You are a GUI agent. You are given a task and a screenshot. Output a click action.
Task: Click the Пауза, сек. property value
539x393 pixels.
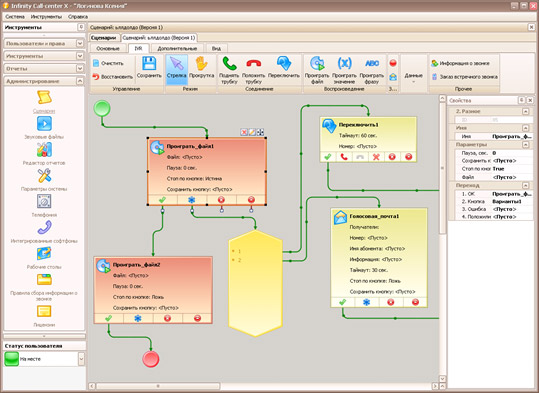512,153
